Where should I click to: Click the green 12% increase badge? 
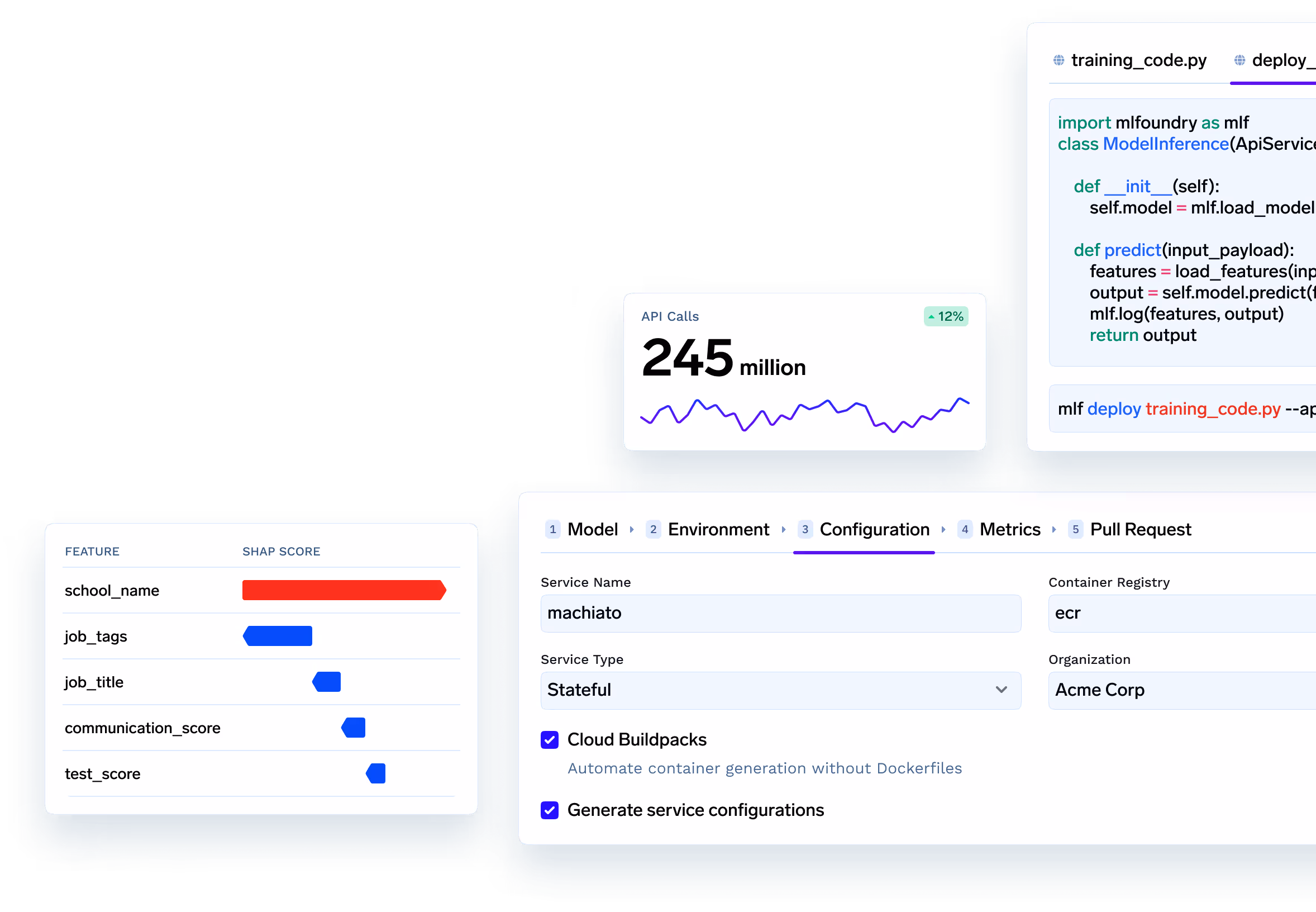[945, 316]
